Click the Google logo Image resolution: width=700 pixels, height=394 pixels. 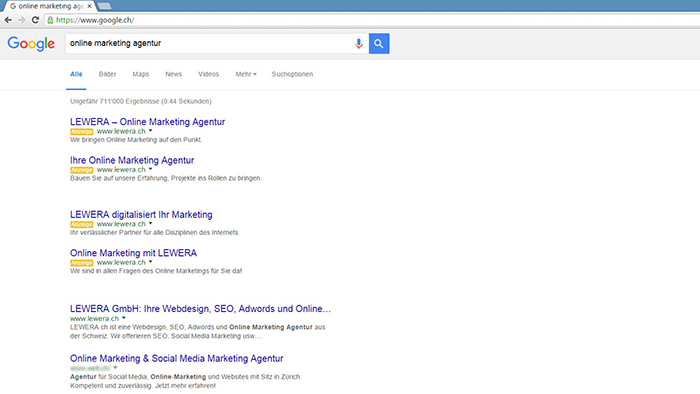31,44
